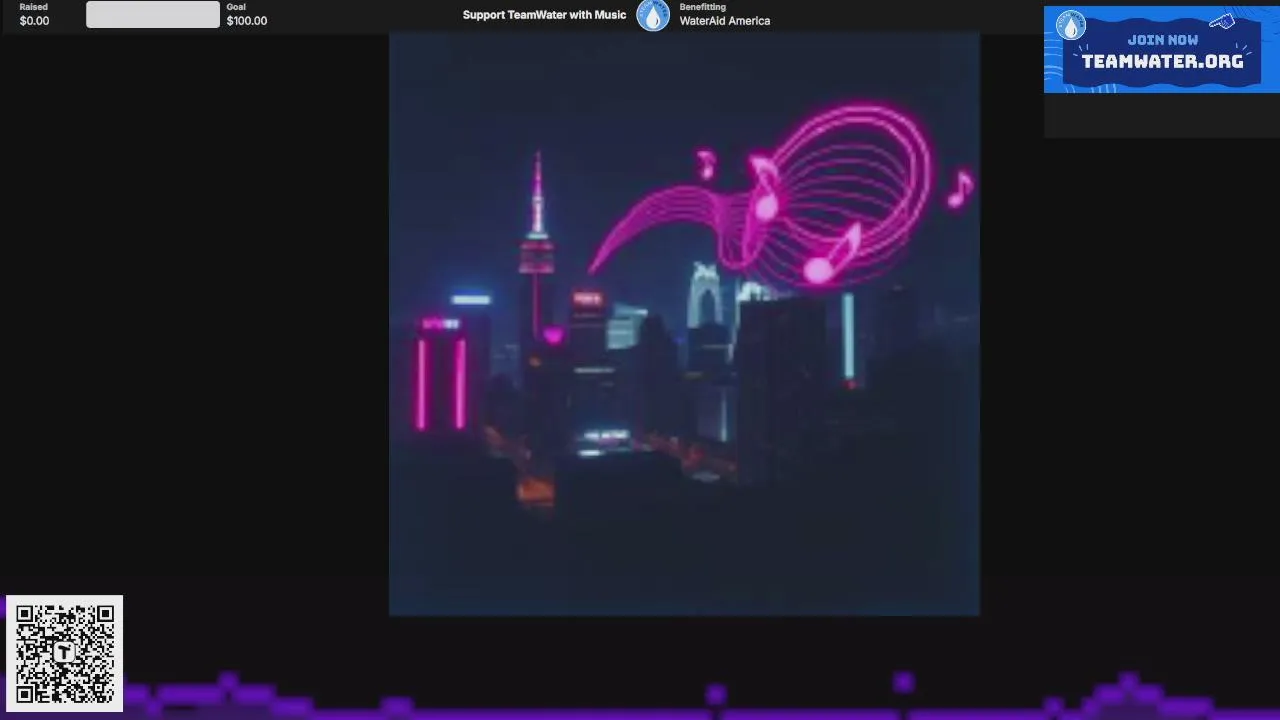Viewport: 1280px width, 720px height.
Task: Click the "WaterAid America" beneficiary text
Action: point(725,21)
